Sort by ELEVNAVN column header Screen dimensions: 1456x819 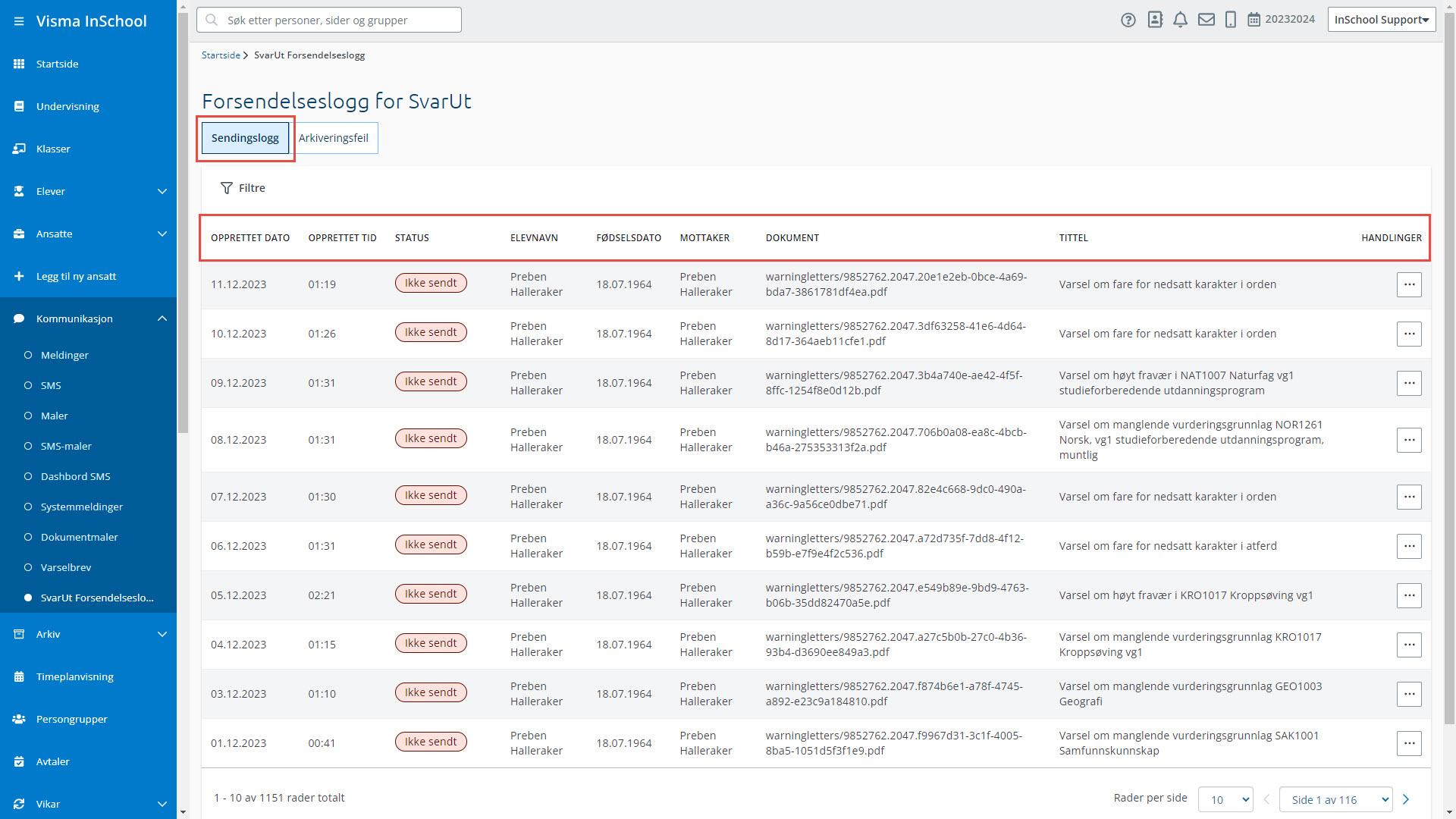(x=534, y=238)
